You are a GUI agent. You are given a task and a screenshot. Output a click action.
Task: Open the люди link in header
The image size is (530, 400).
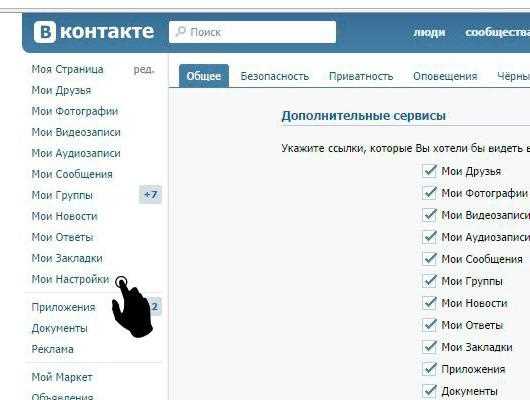coord(429,32)
